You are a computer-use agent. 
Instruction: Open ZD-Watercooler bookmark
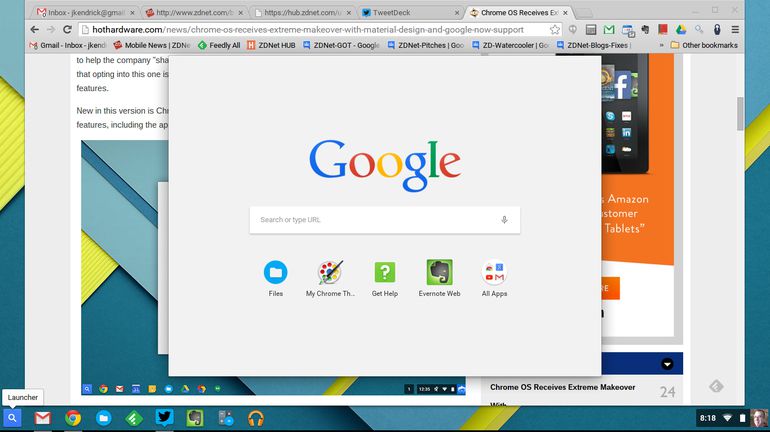click(510, 45)
